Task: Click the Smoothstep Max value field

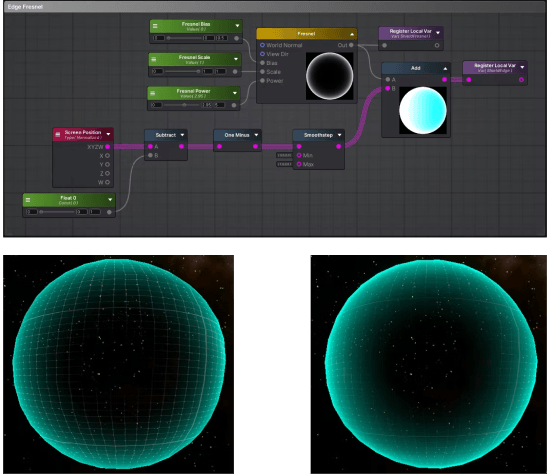Action: [x=284, y=164]
